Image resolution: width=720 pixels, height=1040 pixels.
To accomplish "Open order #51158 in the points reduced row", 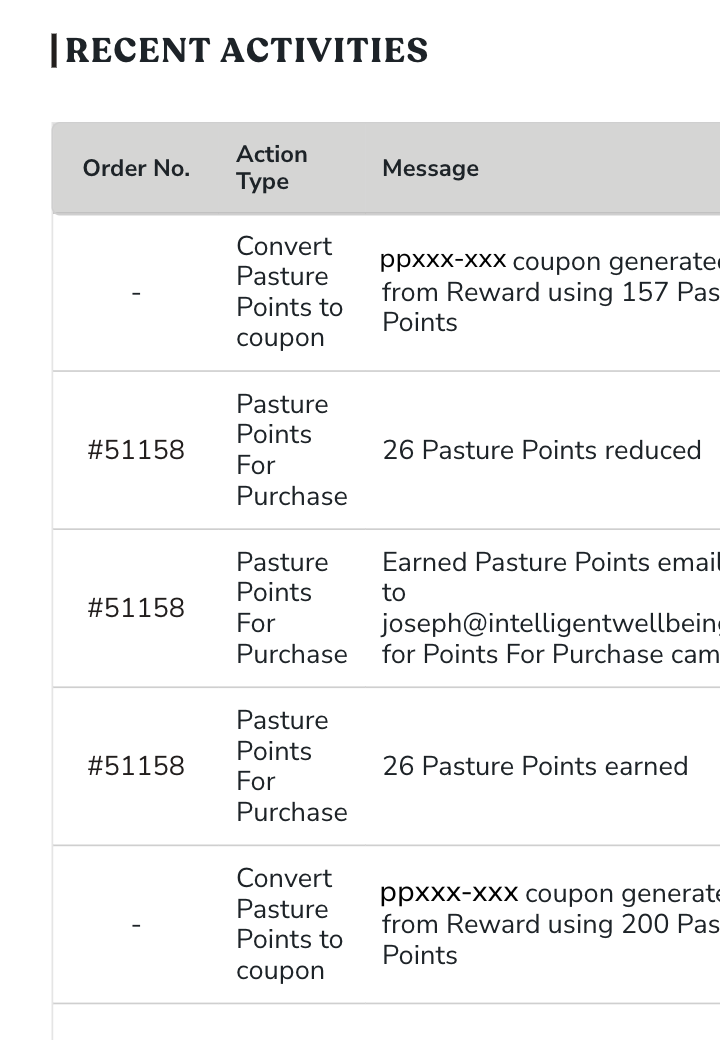I will coord(136,450).
